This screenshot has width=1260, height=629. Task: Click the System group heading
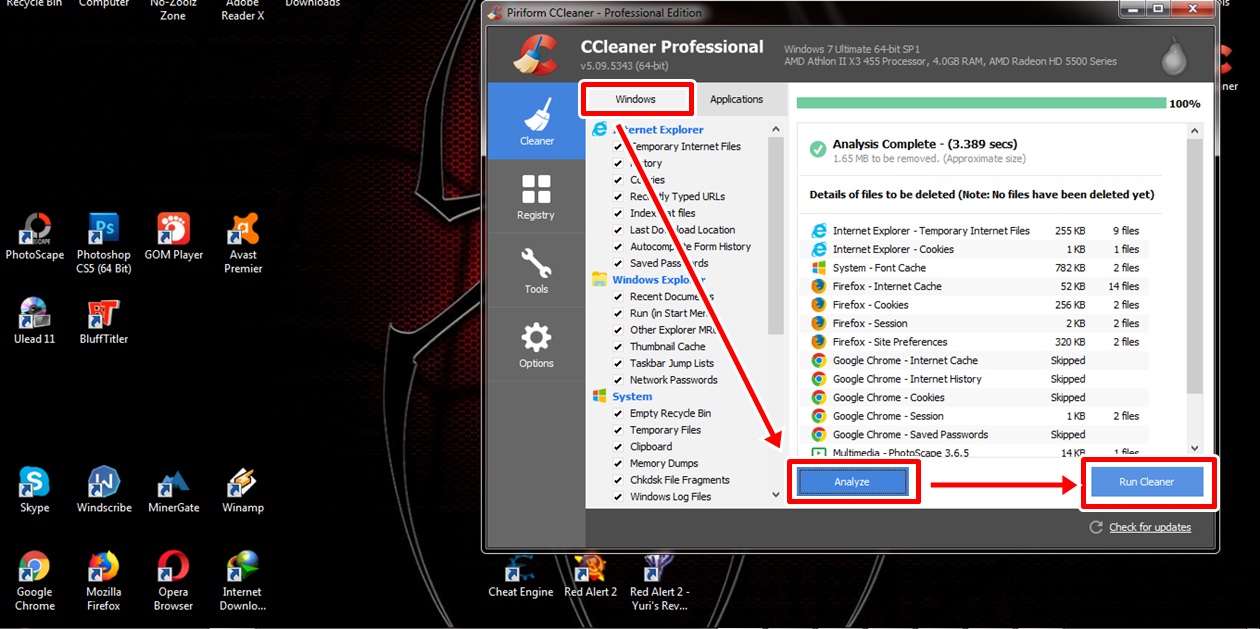(x=632, y=396)
